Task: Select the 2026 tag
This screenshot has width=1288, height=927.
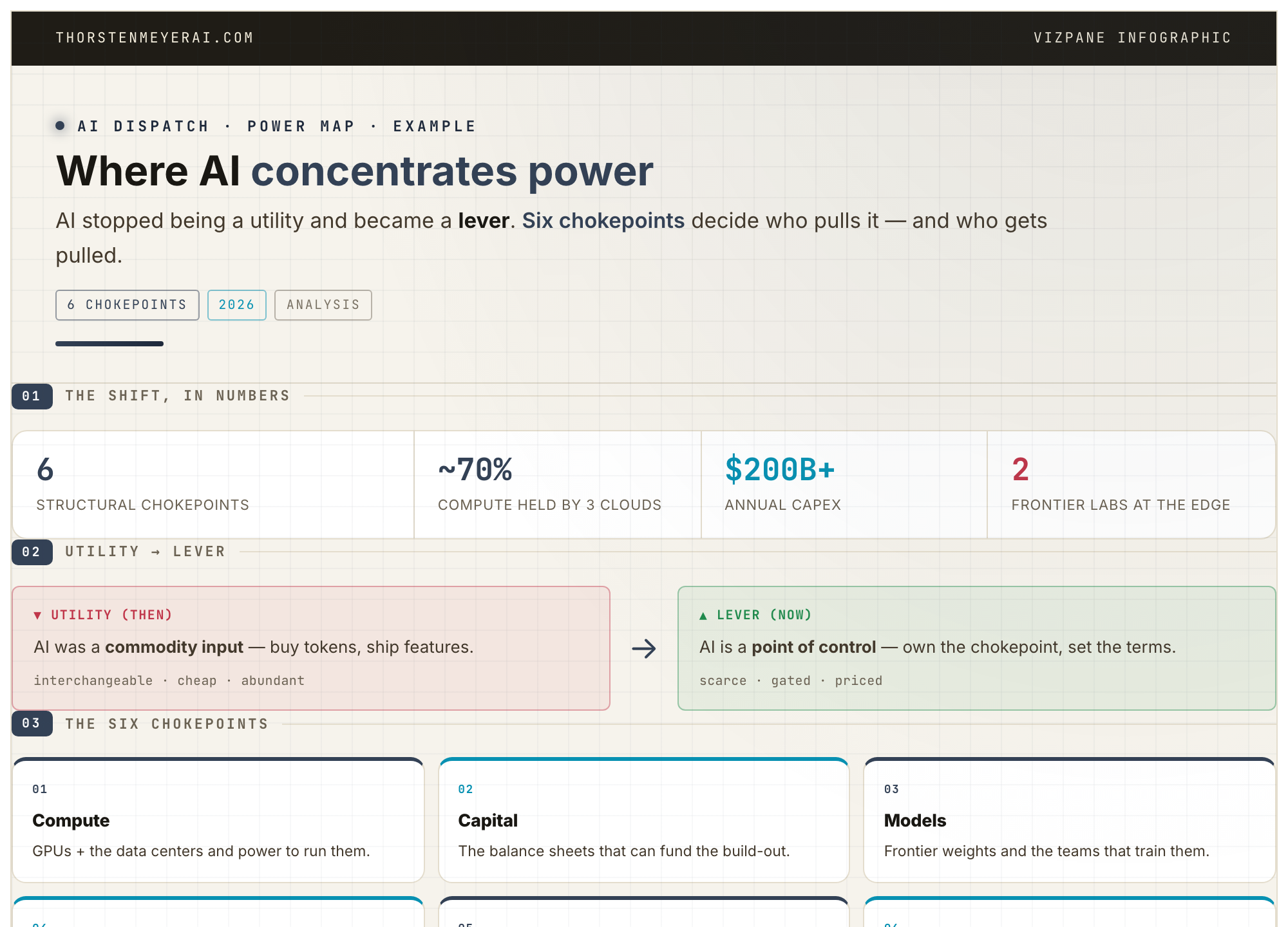Action: (237, 305)
